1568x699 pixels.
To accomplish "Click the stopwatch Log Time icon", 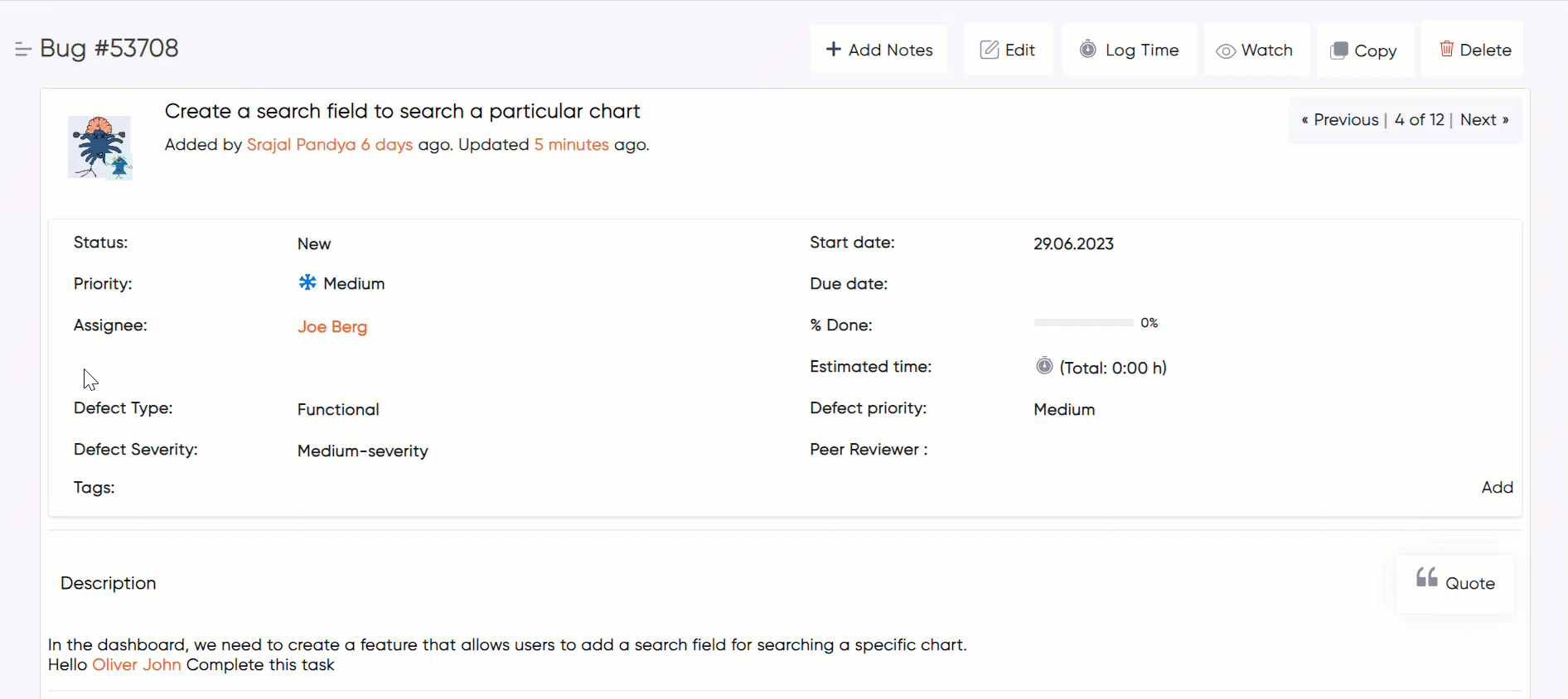I will pyautogui.click(x=1088, y=50).
